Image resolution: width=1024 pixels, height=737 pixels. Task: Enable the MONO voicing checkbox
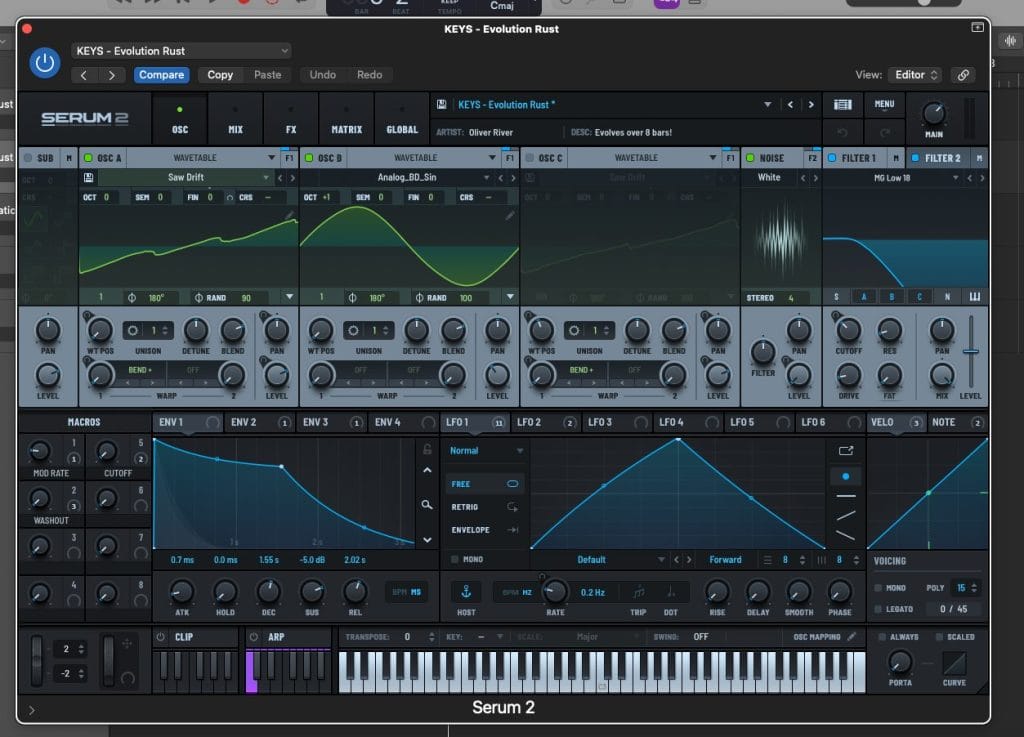coord(878,588)
